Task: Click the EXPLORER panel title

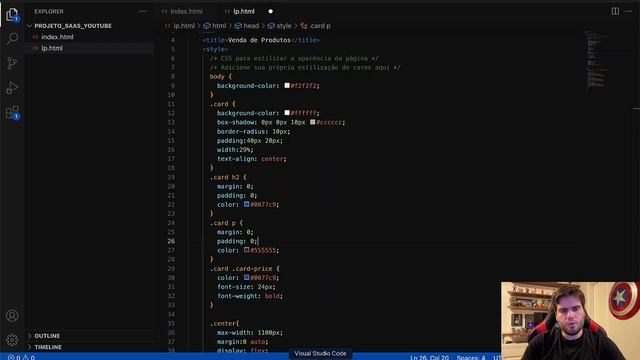Action: 49,11
